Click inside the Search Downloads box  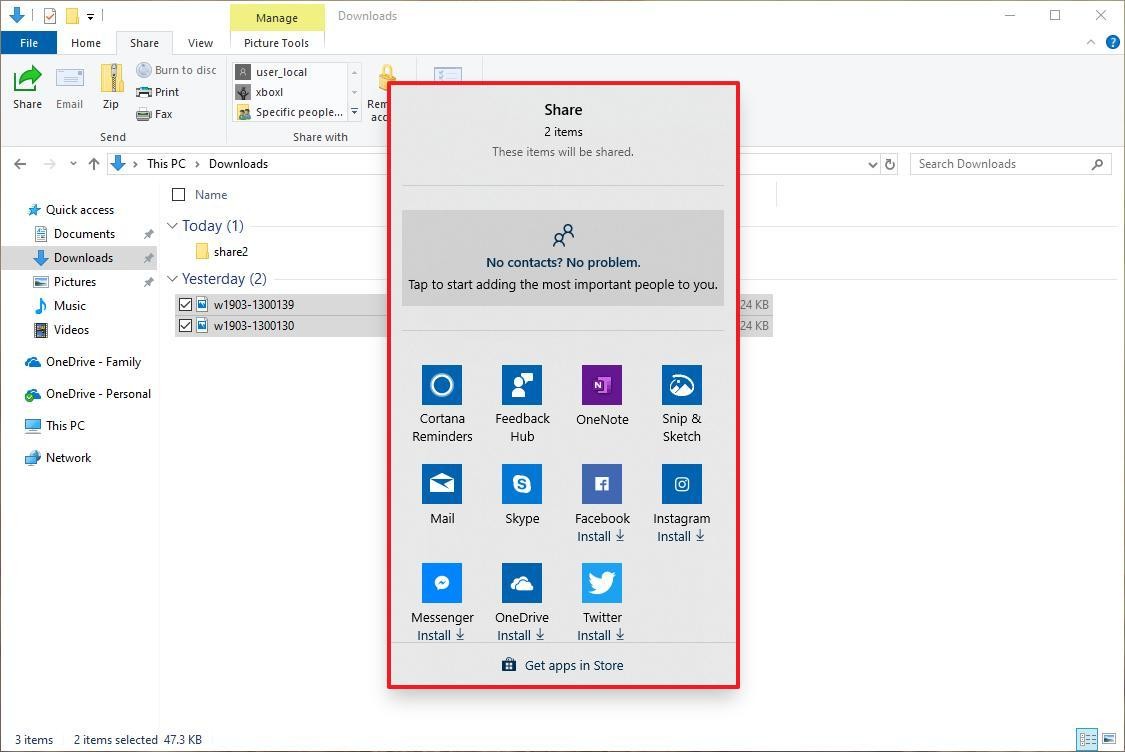pyautogui.click(x=1000, y=163)
